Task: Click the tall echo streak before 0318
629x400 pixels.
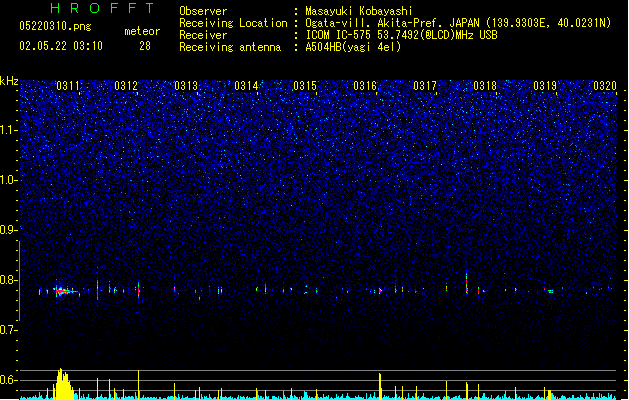Action: pos(467,283)
